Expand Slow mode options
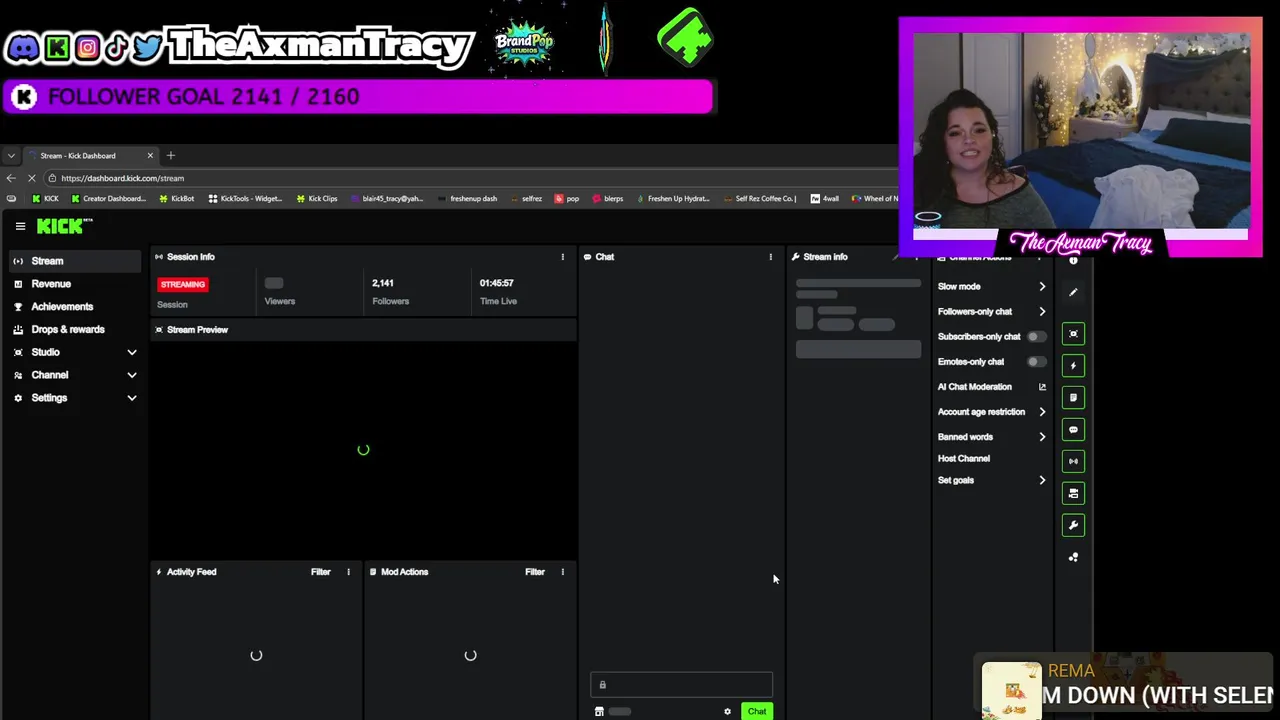1280x720 pixels. tap(1042, 287)
